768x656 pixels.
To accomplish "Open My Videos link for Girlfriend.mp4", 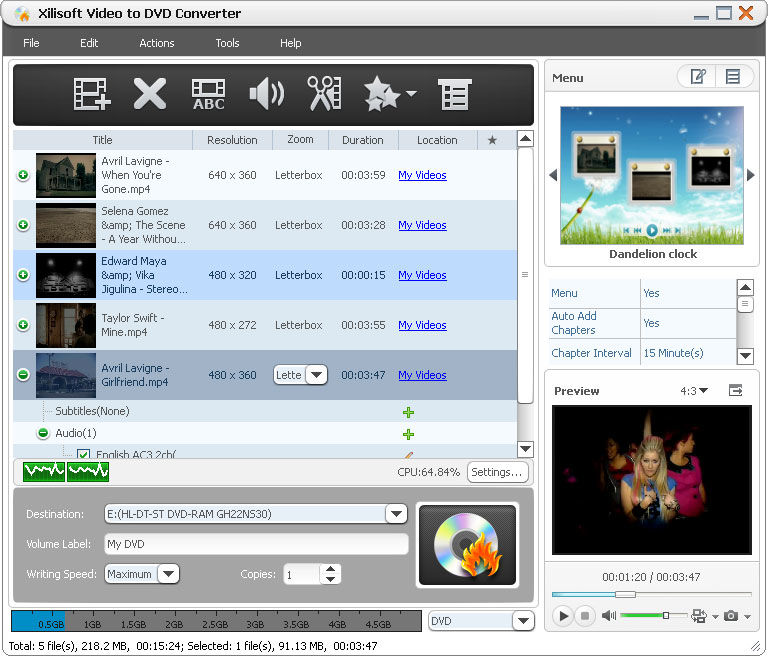I will (422, 375).
